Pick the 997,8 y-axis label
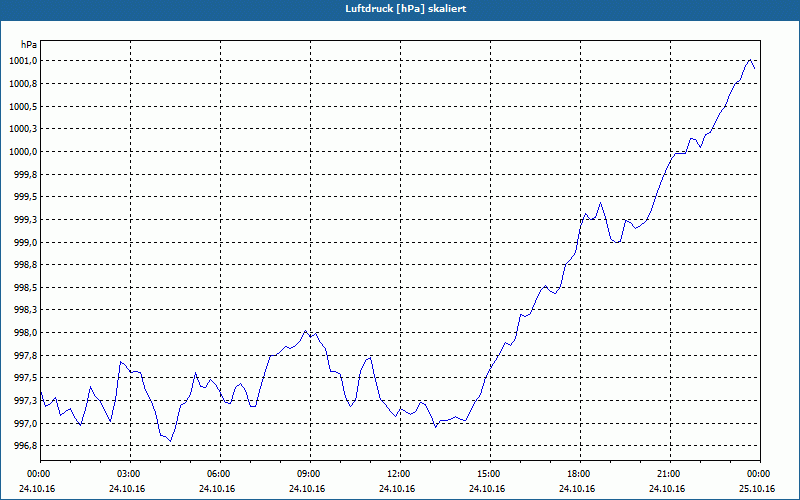The height and width of the screenshot is (500, 800). (26, 356)
